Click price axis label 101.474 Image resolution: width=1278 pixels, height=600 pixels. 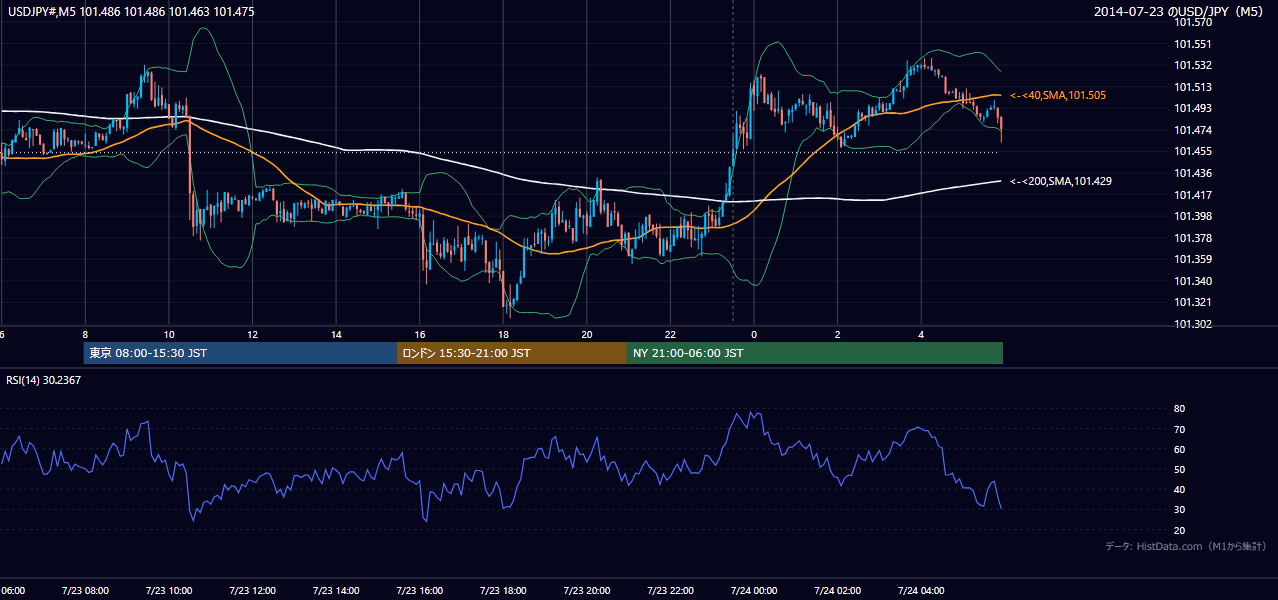(1192, 130)
